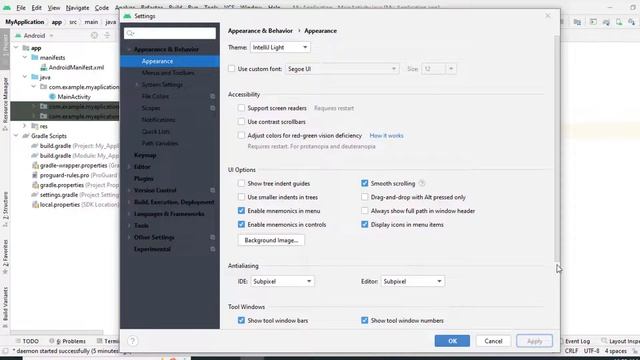Click the help icon beside Smooth scrolling
The width and height of the screenshot is (640, 360).
click(422, 183)
